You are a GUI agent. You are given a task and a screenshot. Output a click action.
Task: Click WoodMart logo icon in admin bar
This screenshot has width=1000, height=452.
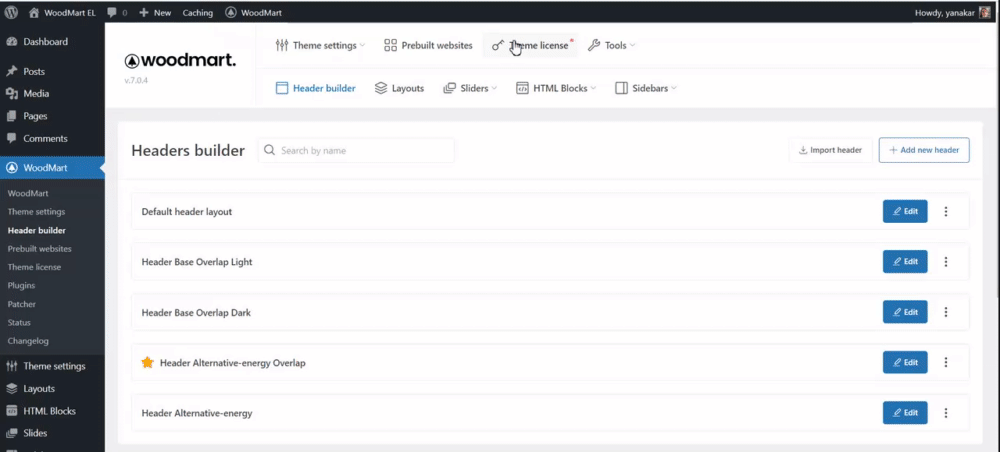pos(230,13)
